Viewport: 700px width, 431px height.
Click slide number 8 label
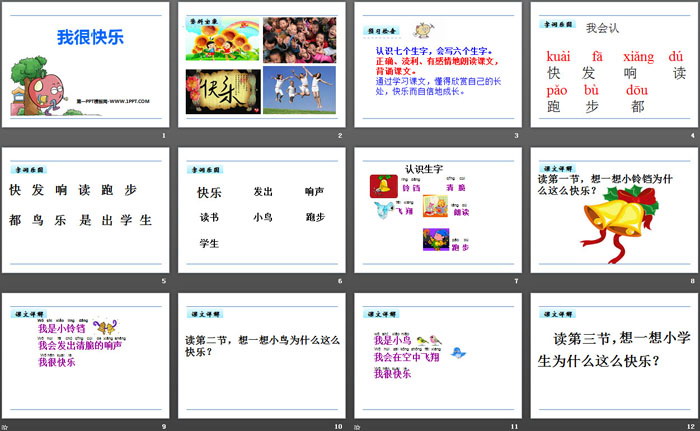point(693,281)
